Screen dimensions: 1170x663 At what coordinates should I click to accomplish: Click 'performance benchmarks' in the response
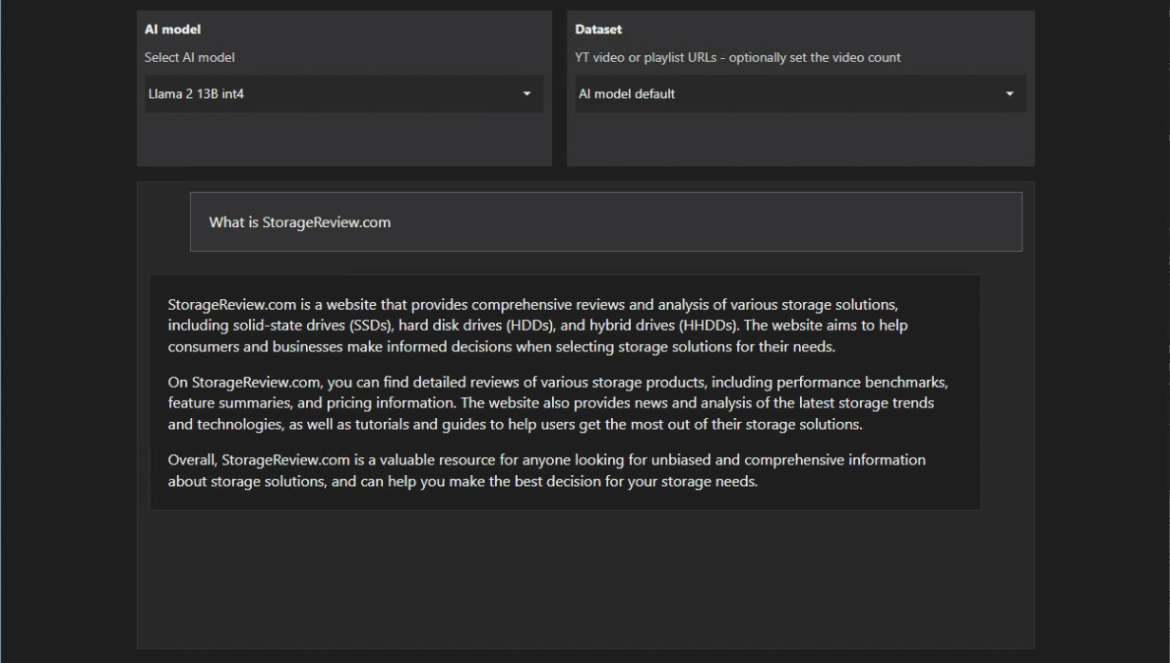point(862,383)
